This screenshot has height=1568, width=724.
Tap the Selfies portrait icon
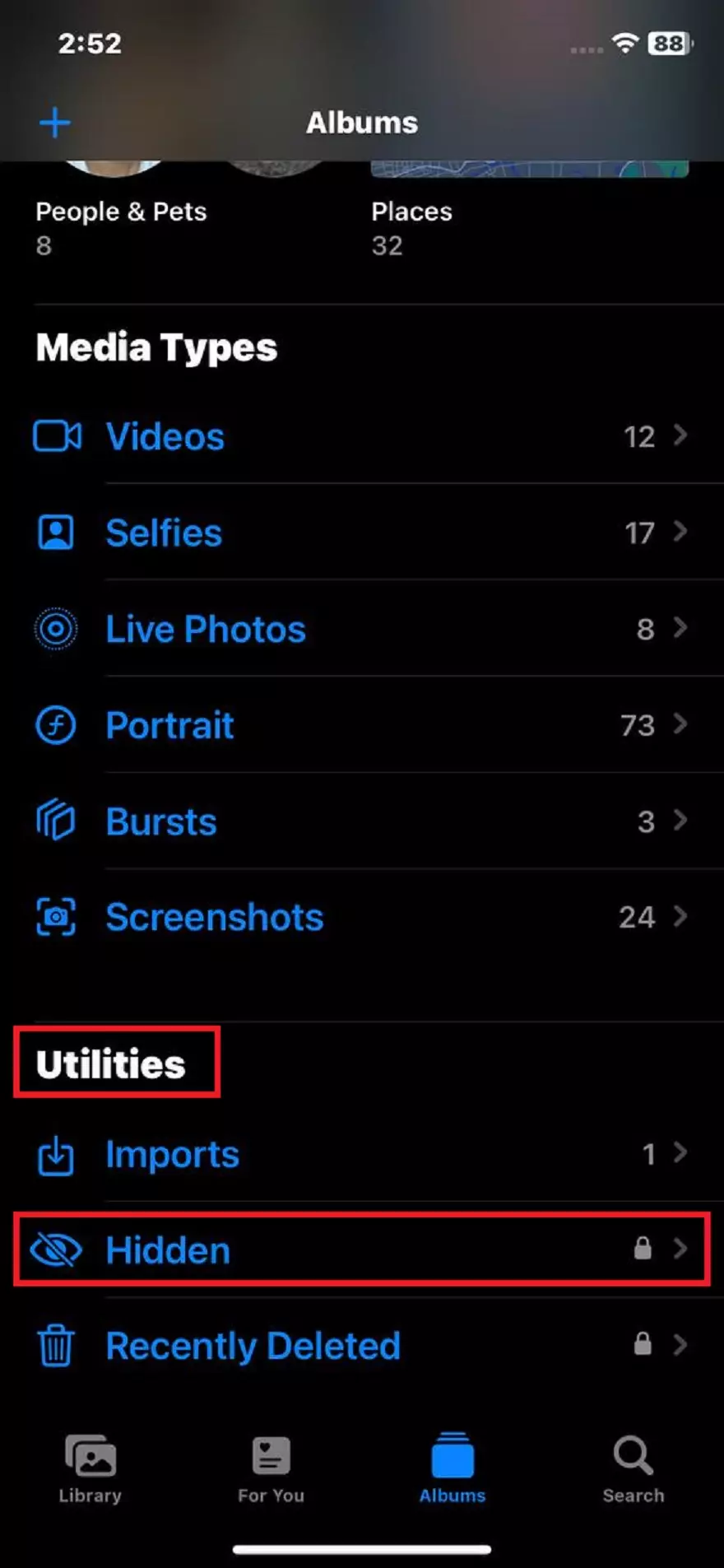[x=56, y=533]
